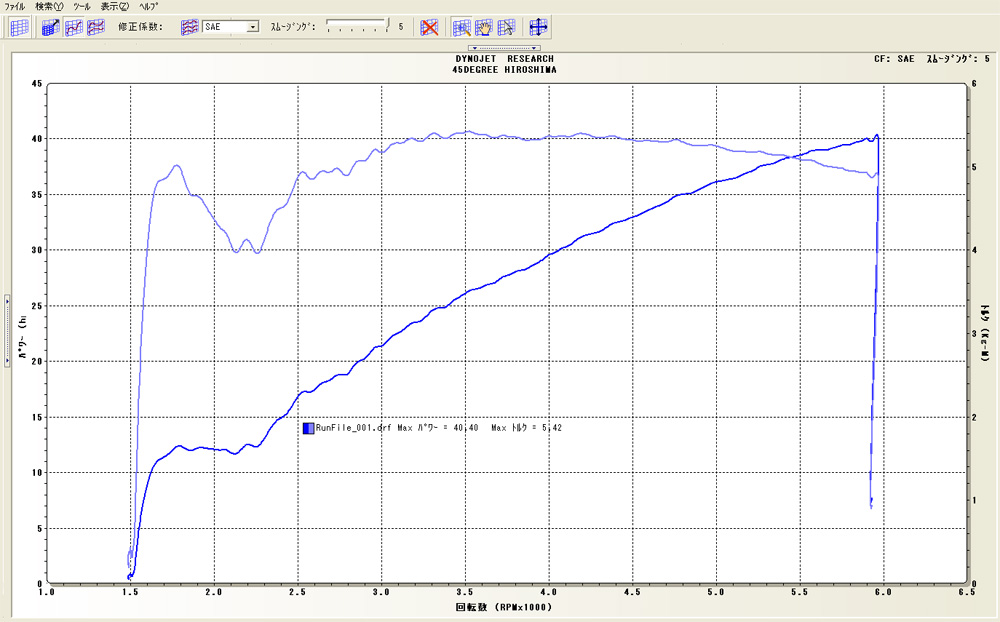Click the grid table icon at toolbar start
The image size is (1000, 622).
pos(19,27)
